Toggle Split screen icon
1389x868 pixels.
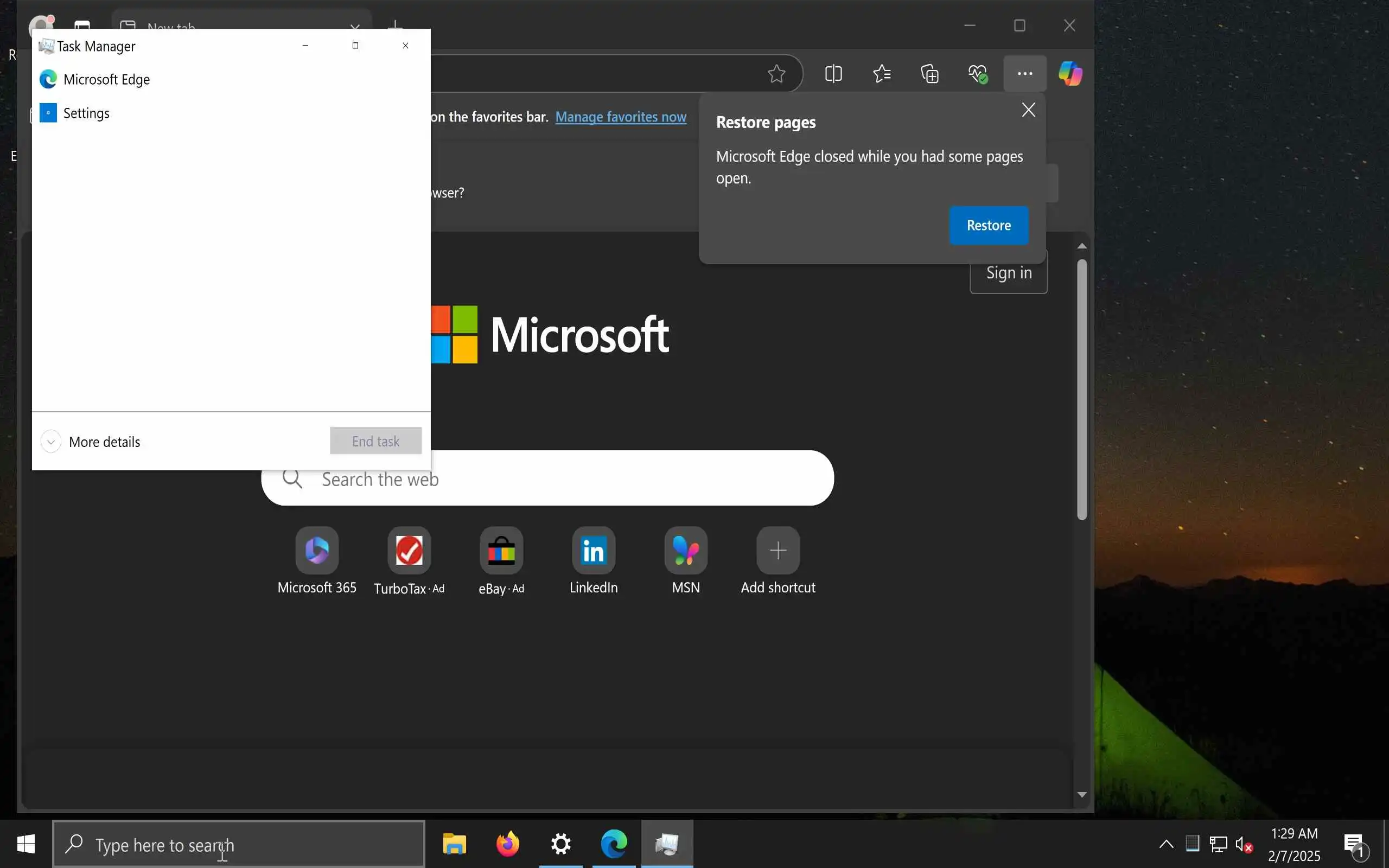[833, 73]
